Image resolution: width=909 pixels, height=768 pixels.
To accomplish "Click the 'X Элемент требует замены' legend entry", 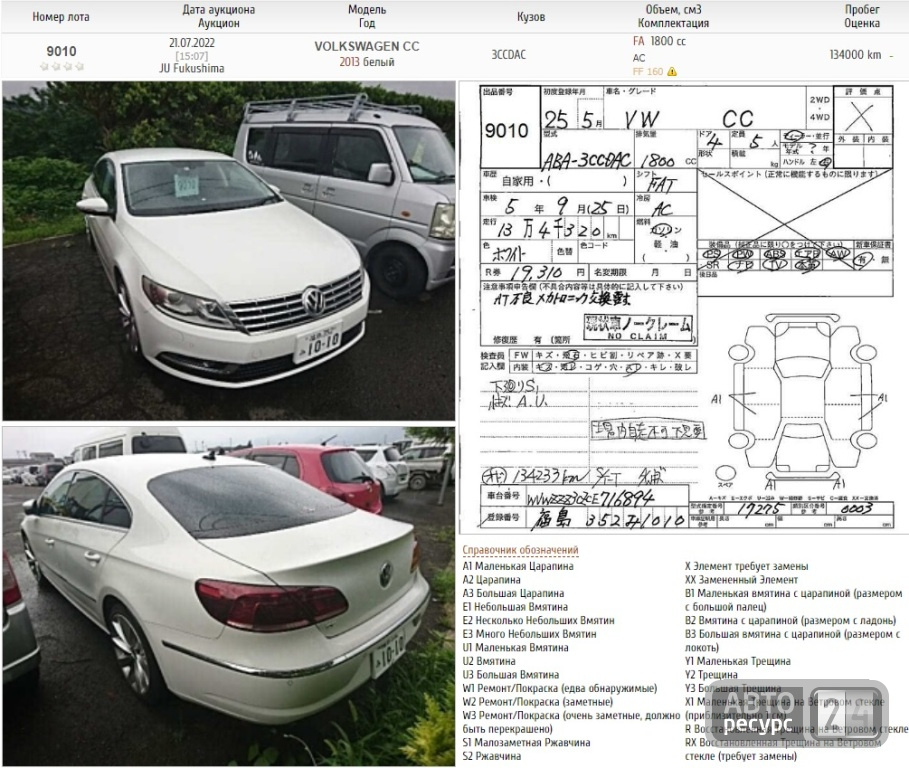I will [x=746, y=566].
